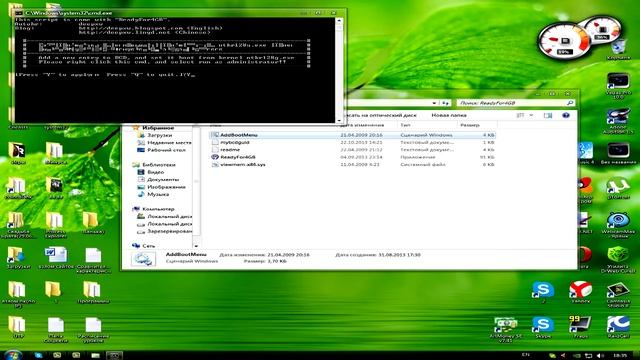Image resolution: width=640 pixels, height=360 pixels.
Task: Select the Yandex browser desktop icon
Action: [581, 291]
